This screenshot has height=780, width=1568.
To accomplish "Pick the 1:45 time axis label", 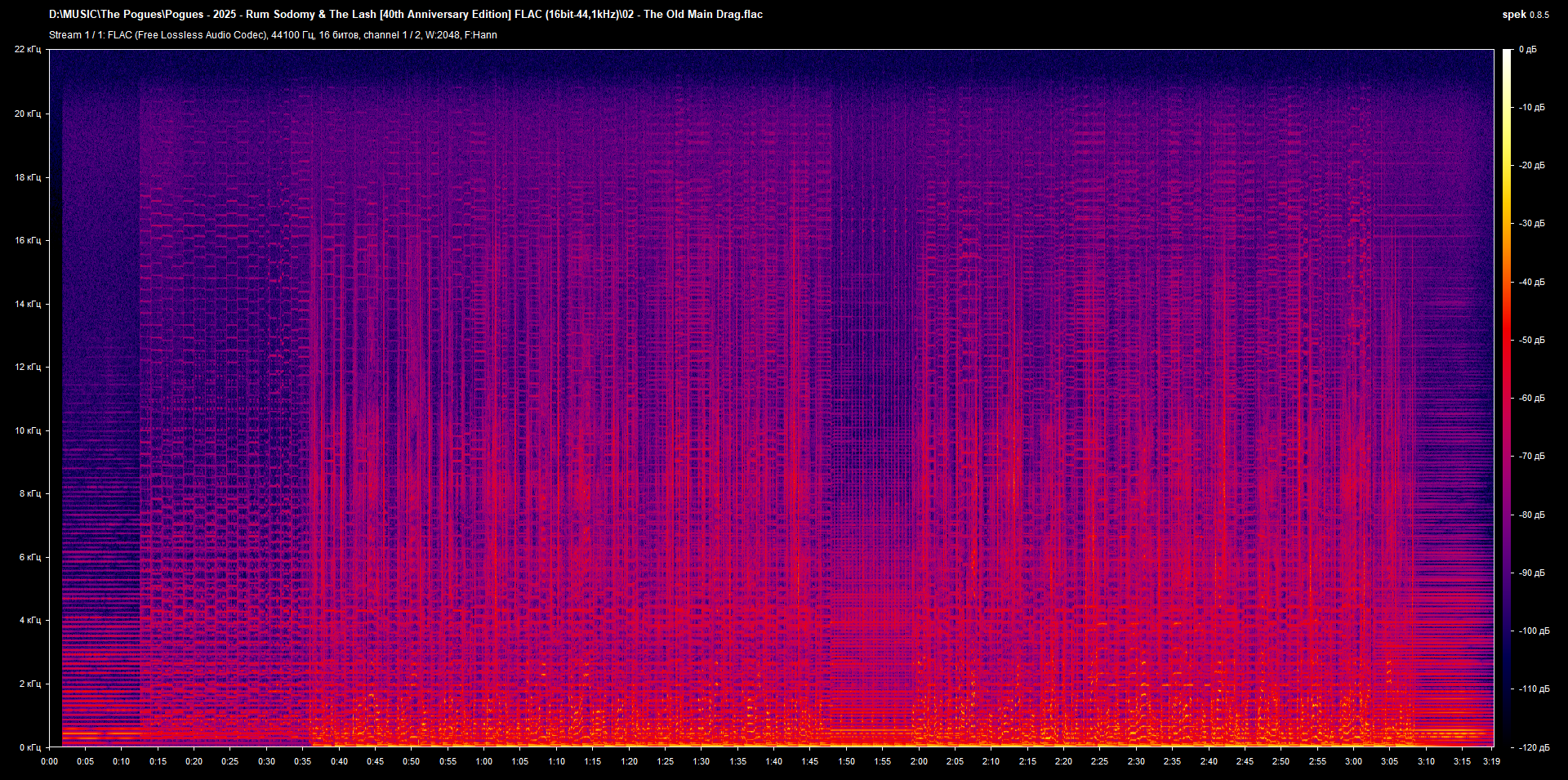I will click(x=809, y=761).
